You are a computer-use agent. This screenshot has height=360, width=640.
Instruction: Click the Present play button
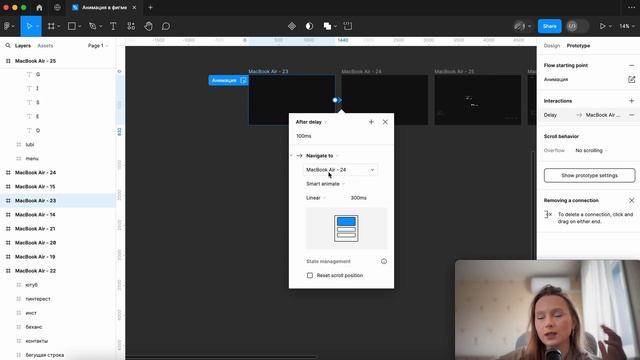pyautogui.click(x=602, y=26)
